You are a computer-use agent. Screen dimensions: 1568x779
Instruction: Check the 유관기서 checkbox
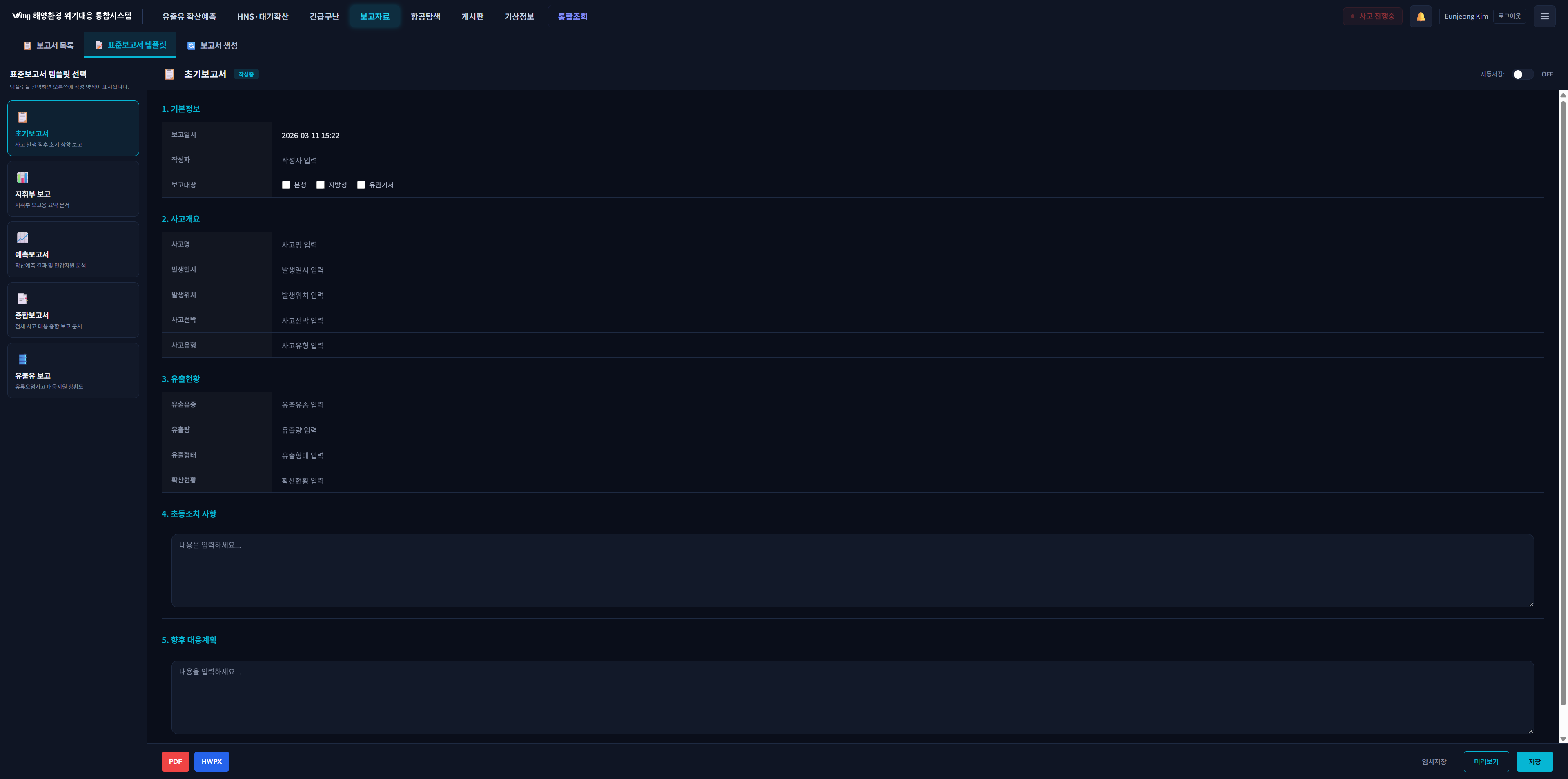361,185
